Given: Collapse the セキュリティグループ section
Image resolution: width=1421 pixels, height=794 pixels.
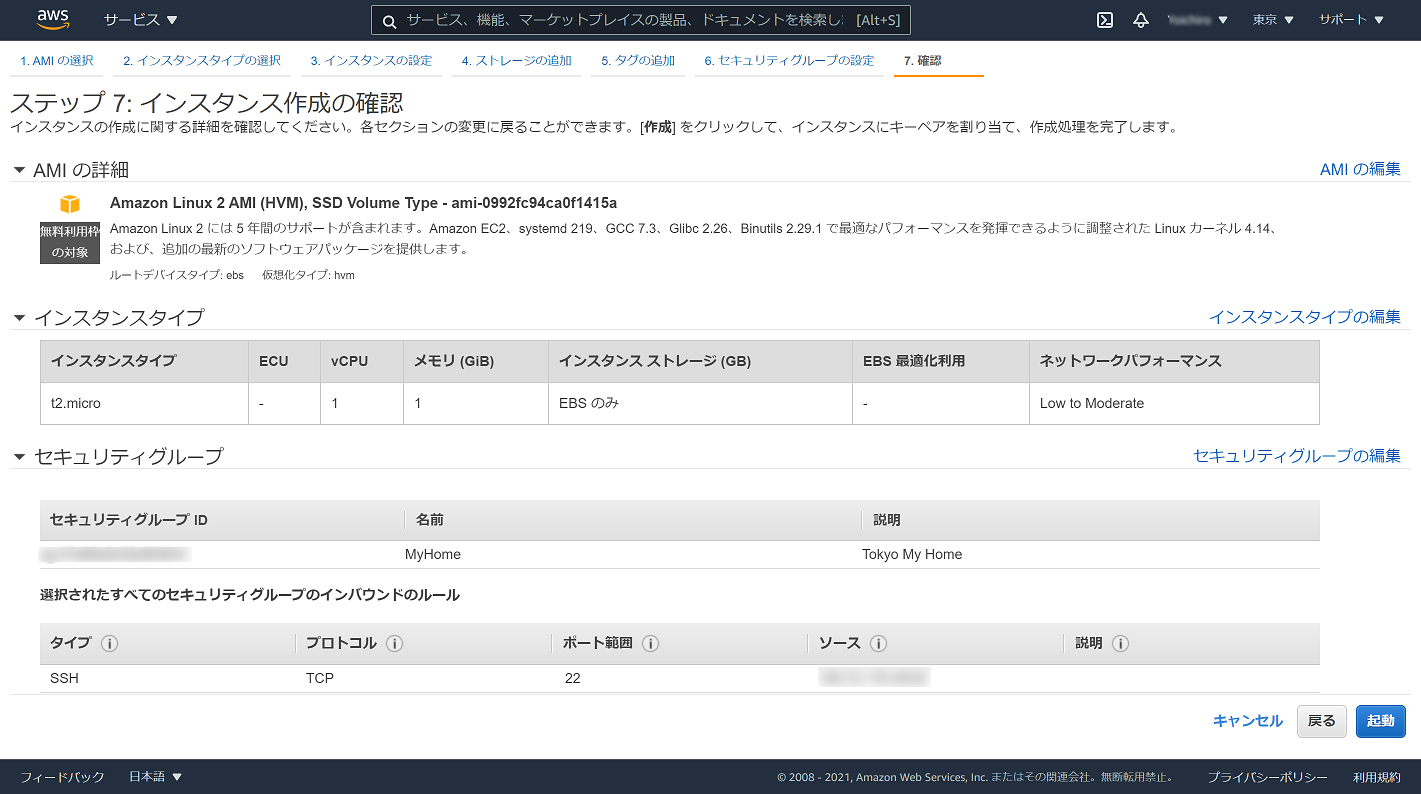Looking at the screenshot, I should 19,456.
